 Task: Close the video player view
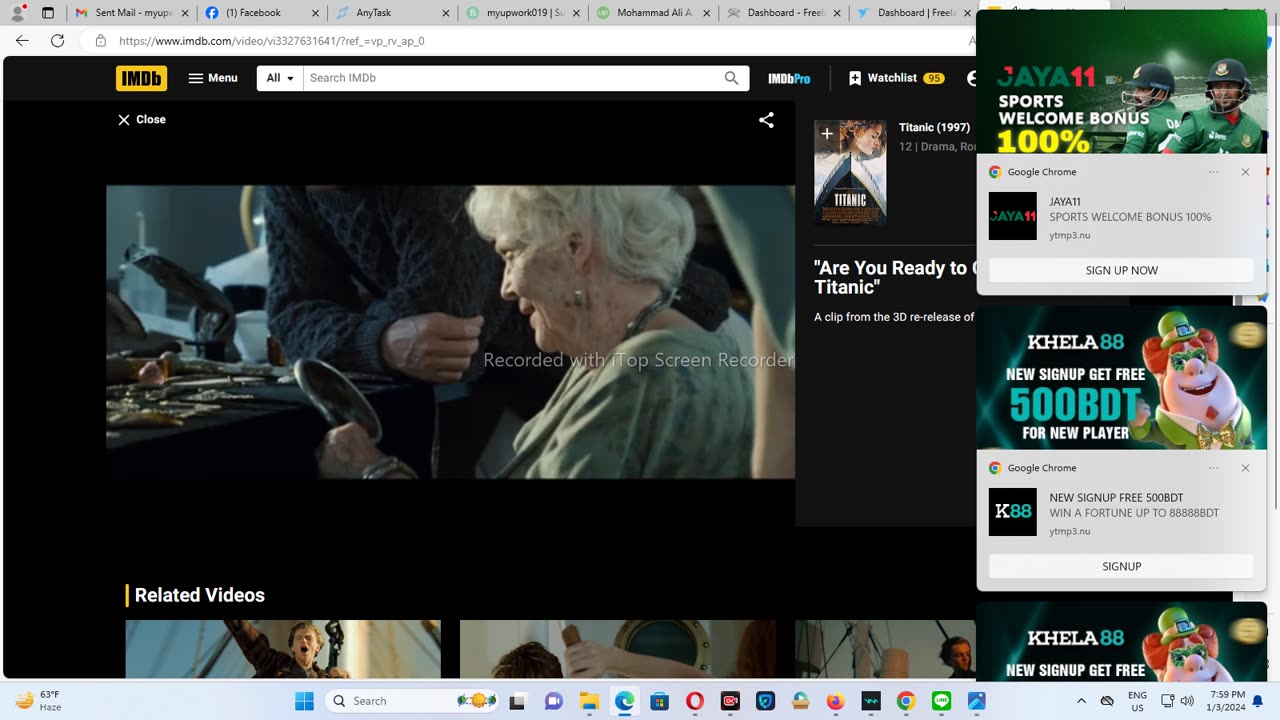(141, 119)
